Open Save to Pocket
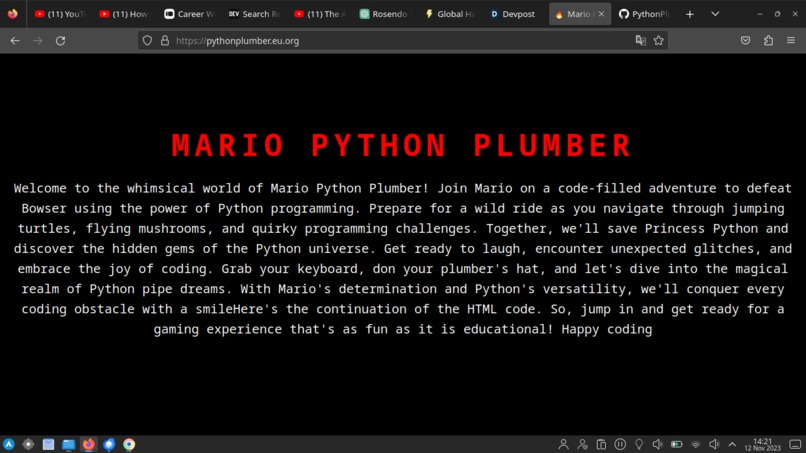Viewport: 806px width, 453px height. 745,41
